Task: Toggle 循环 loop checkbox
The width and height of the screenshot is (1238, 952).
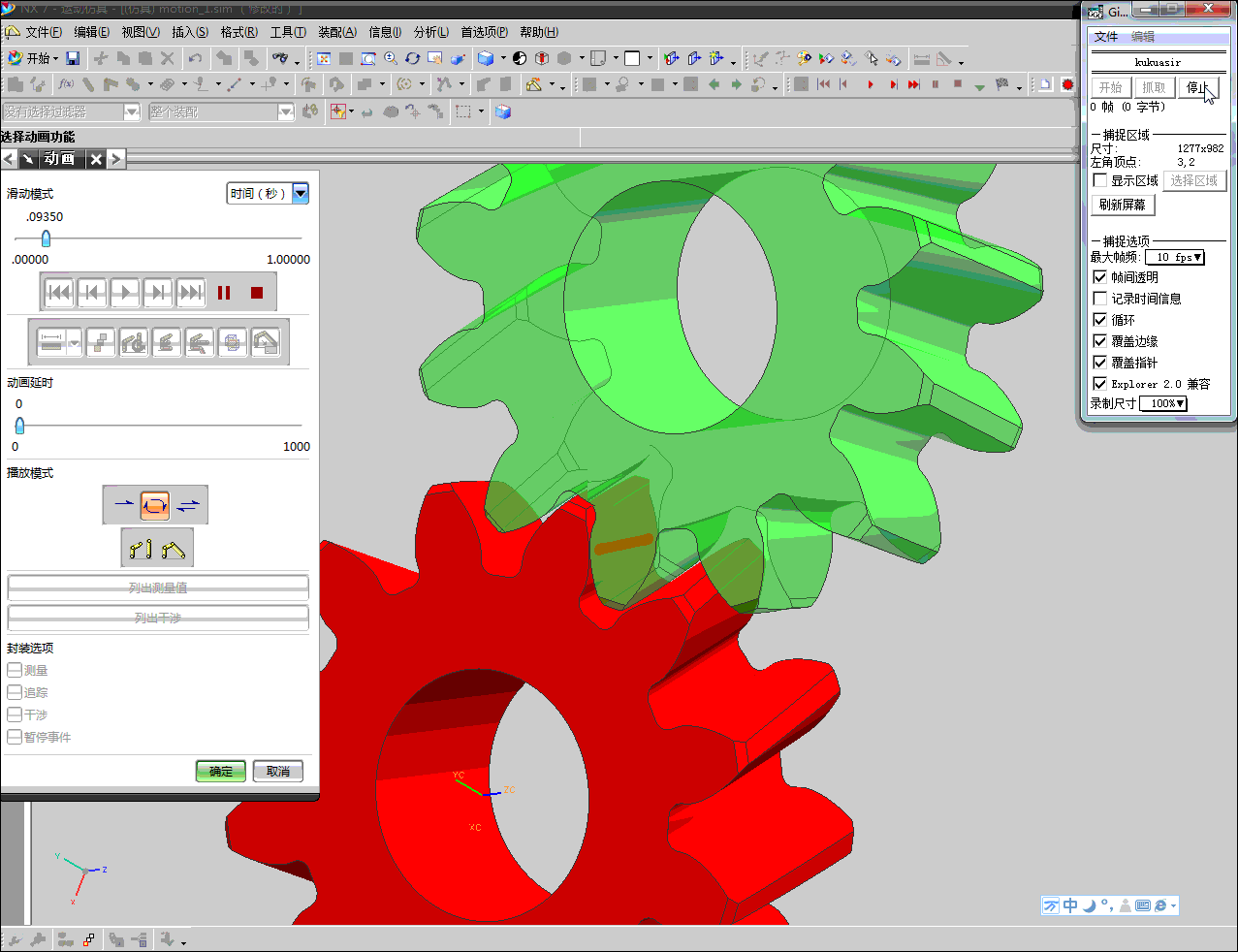Action: point(1100,320)
